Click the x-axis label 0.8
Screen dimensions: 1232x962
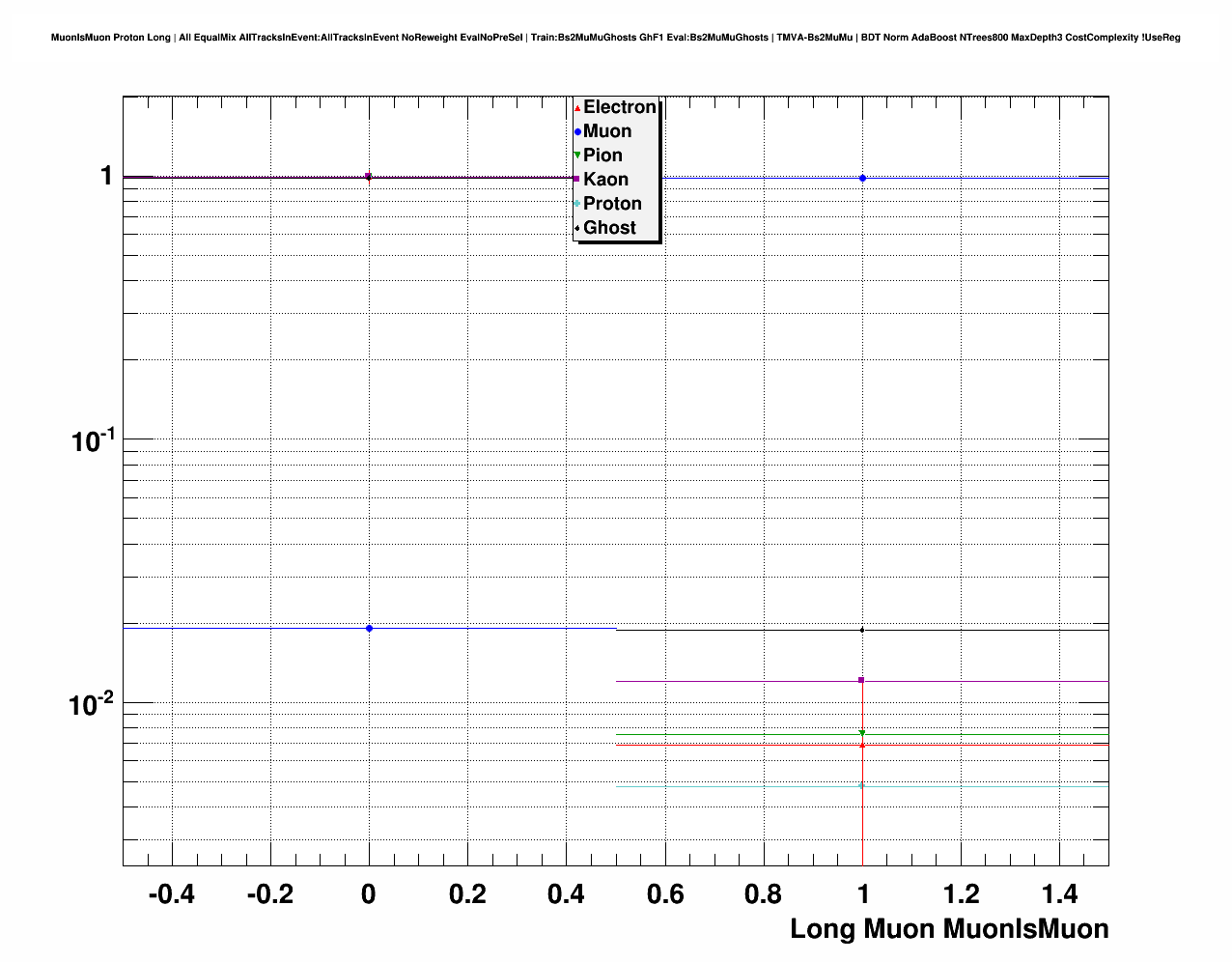tap(763, 894)
